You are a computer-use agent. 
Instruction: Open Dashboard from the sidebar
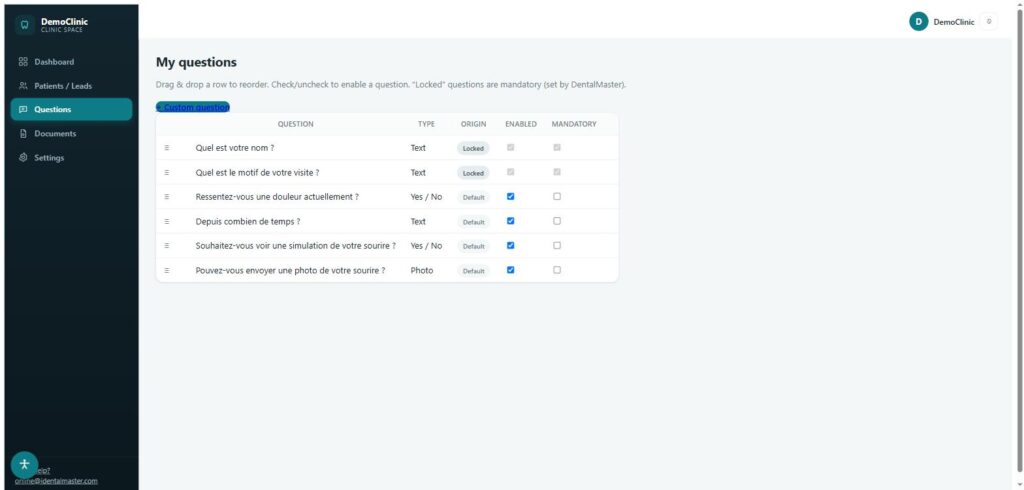point(71,62)
